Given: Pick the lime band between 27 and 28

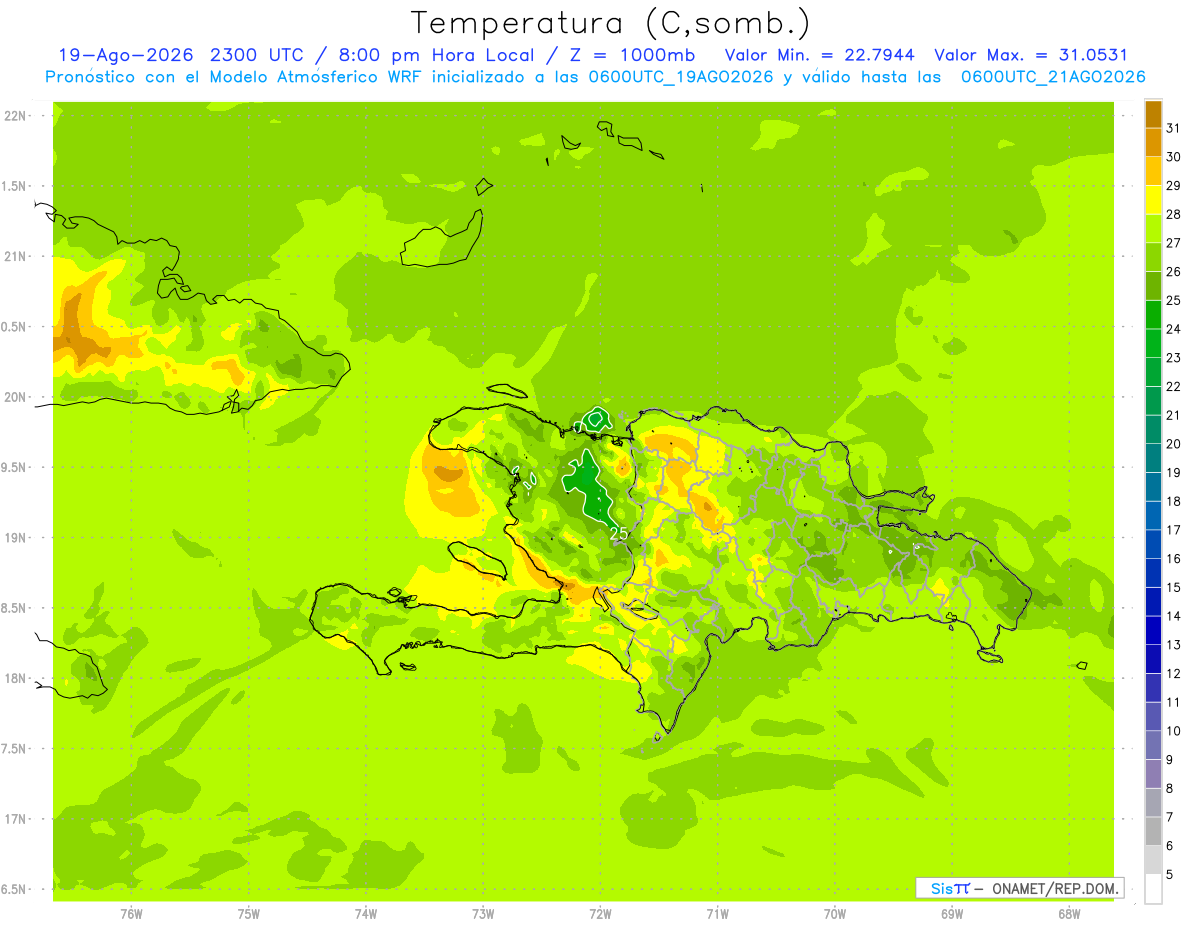Looking at the screenshot, I should (x=1153, y=229).
